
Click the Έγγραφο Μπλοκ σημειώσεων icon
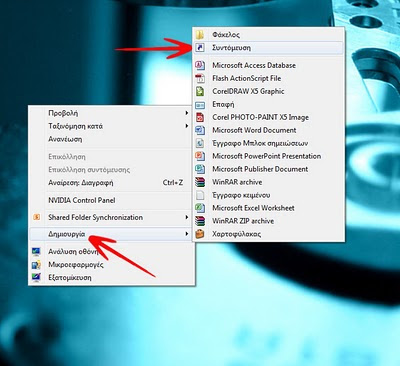200,143
